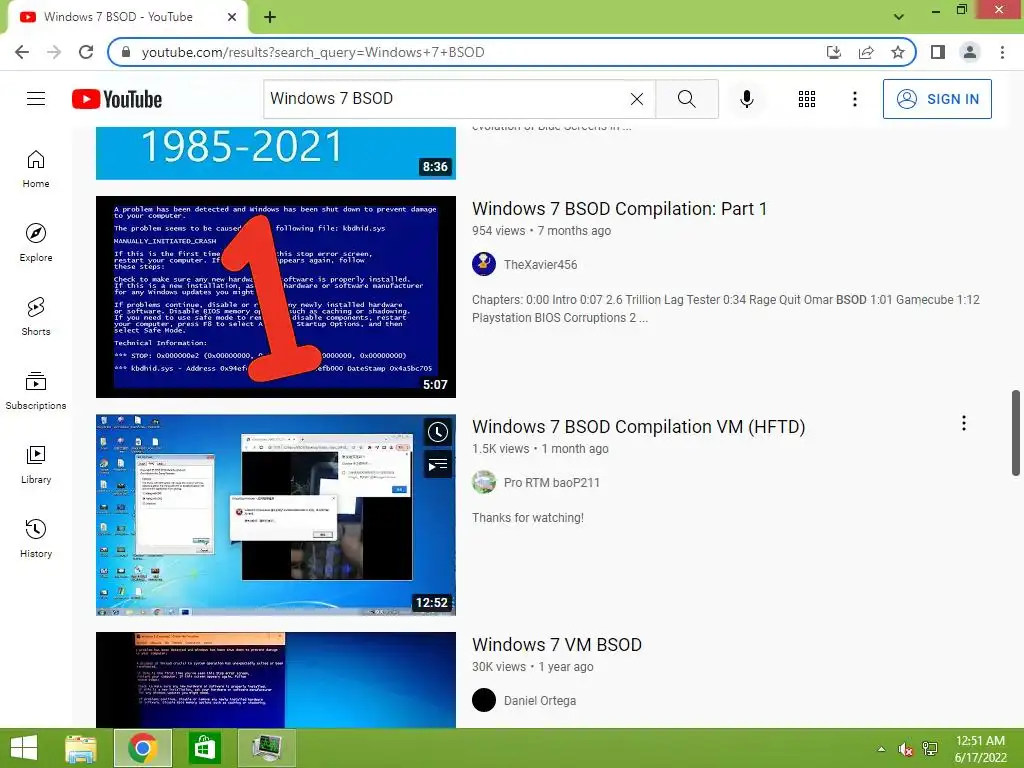Open tab search dropdown chevron
The width and height of the screenshot is (1024, 768).
tap(899, 17)
